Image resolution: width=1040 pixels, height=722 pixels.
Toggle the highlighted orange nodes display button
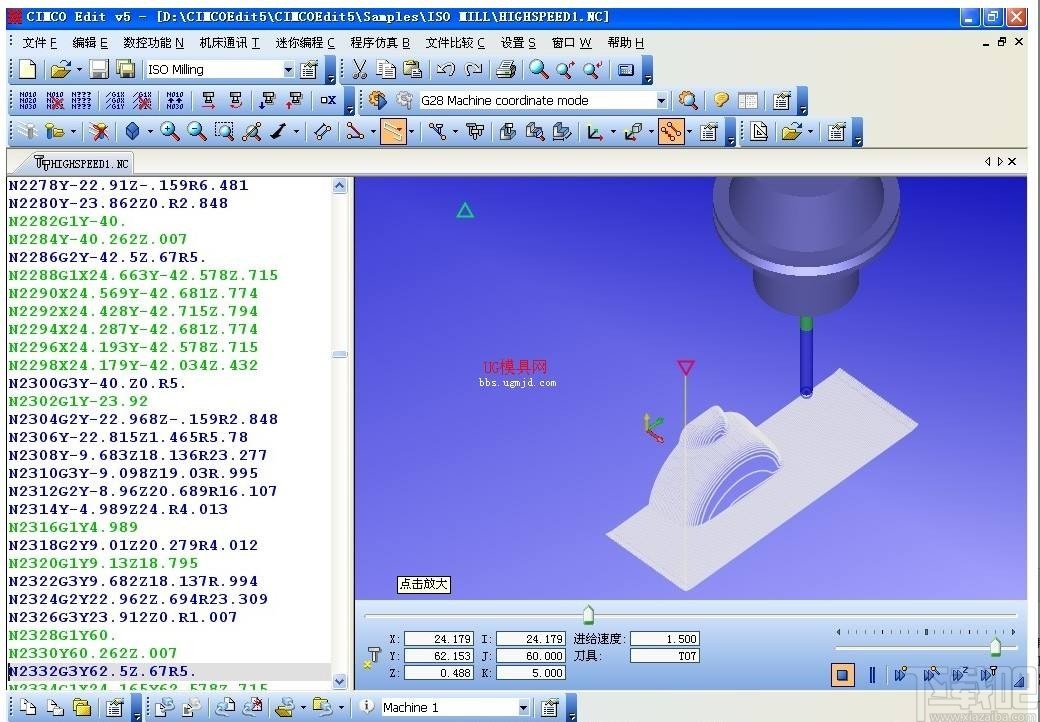(671, 131)
